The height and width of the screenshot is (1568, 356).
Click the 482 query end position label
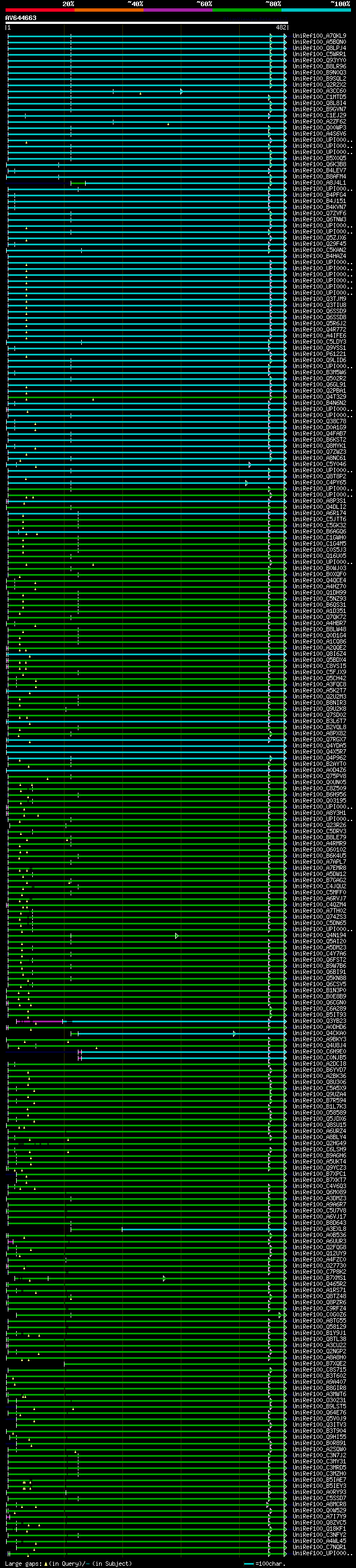click(280, 27)
